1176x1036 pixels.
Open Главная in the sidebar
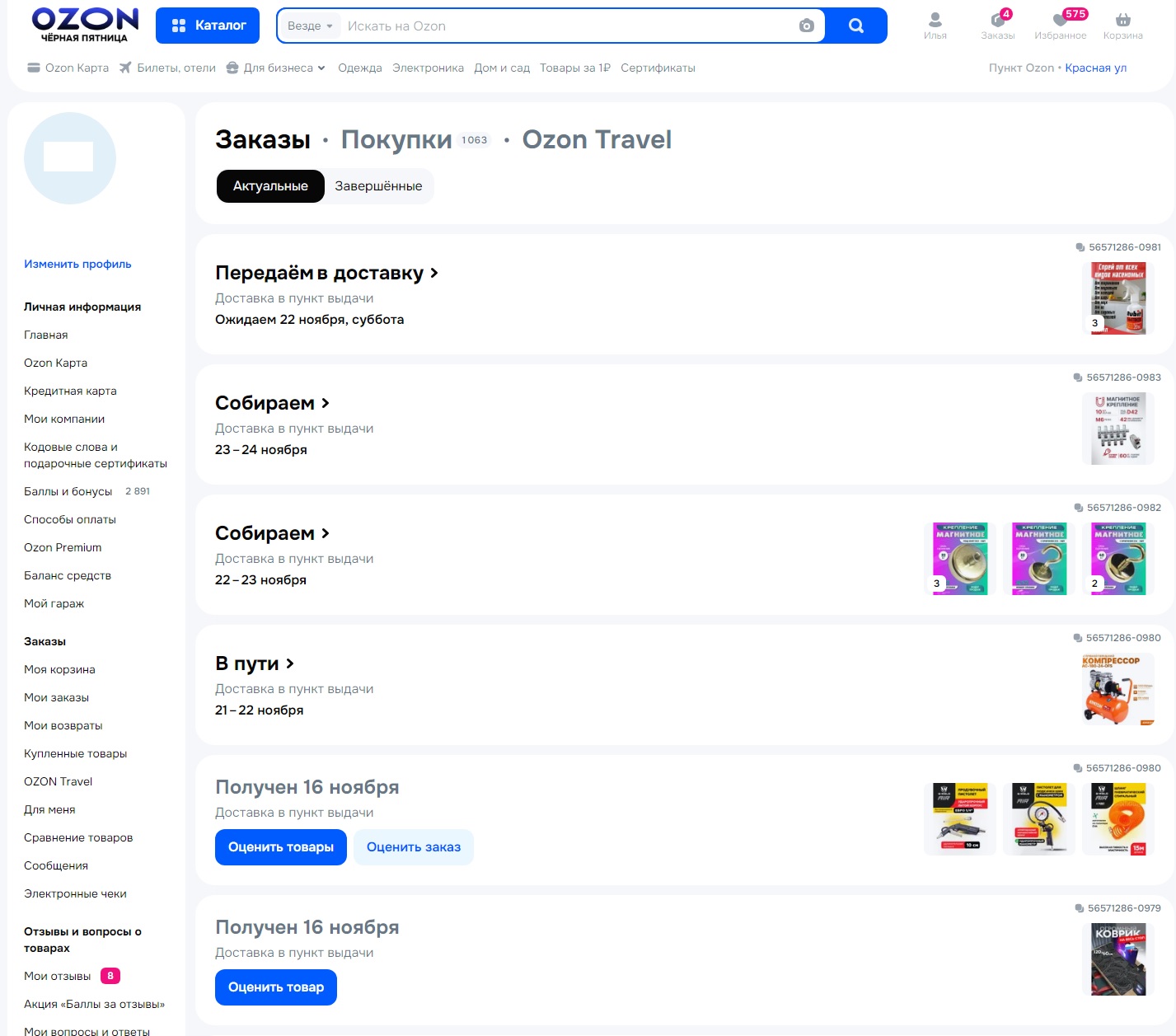point(46,335)
